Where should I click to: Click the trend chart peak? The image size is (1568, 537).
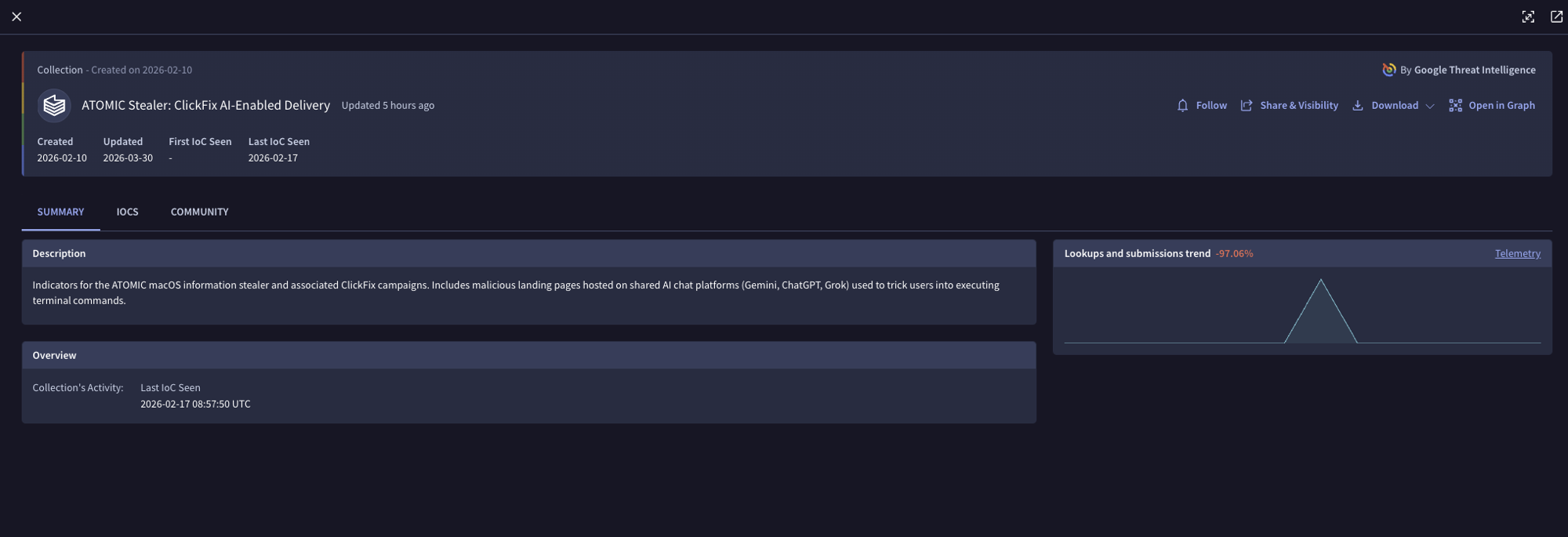[x=1320, y=280]
